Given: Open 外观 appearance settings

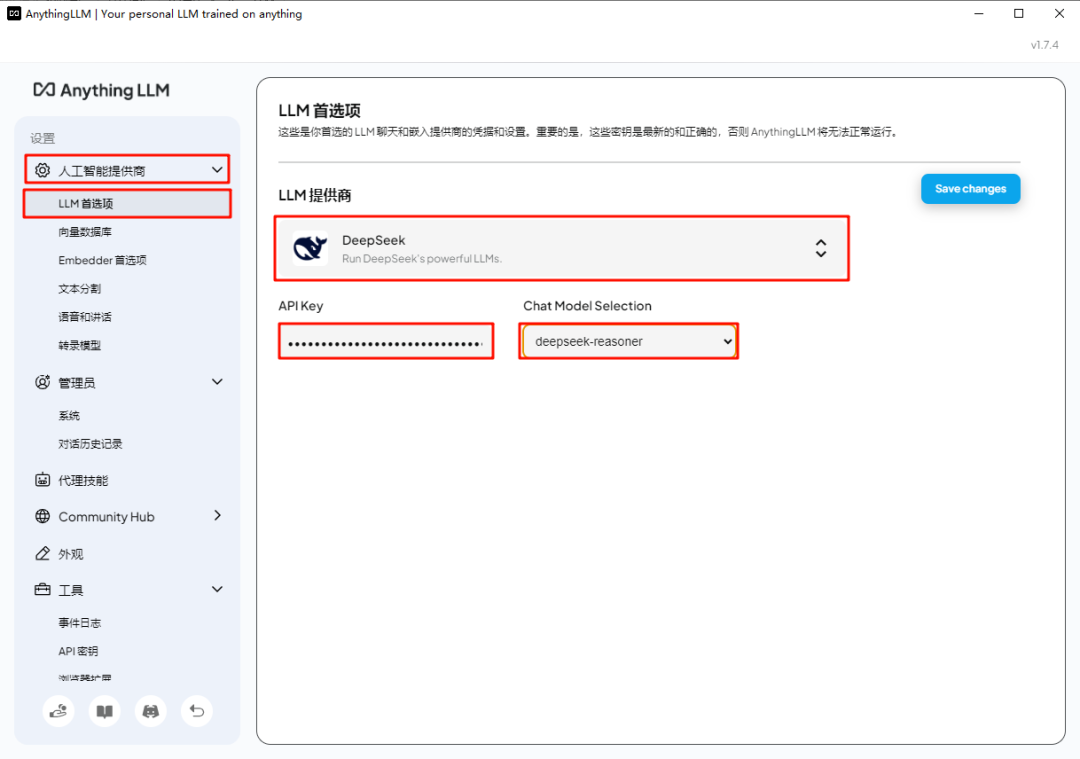Looking at the screenshot, I should tap(71, 554).
